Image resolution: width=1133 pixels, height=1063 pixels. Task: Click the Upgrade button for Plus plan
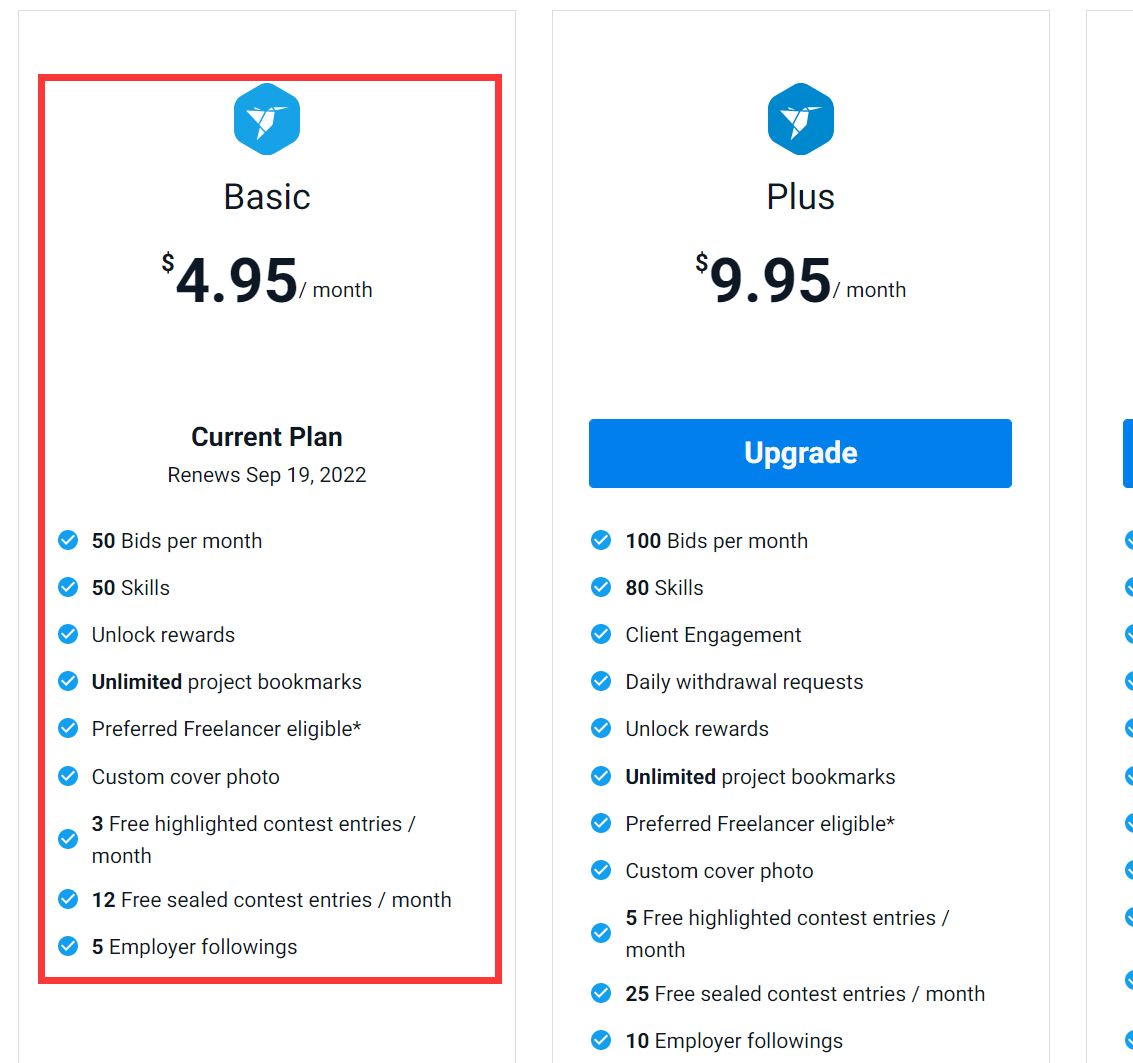coord(800,453)
